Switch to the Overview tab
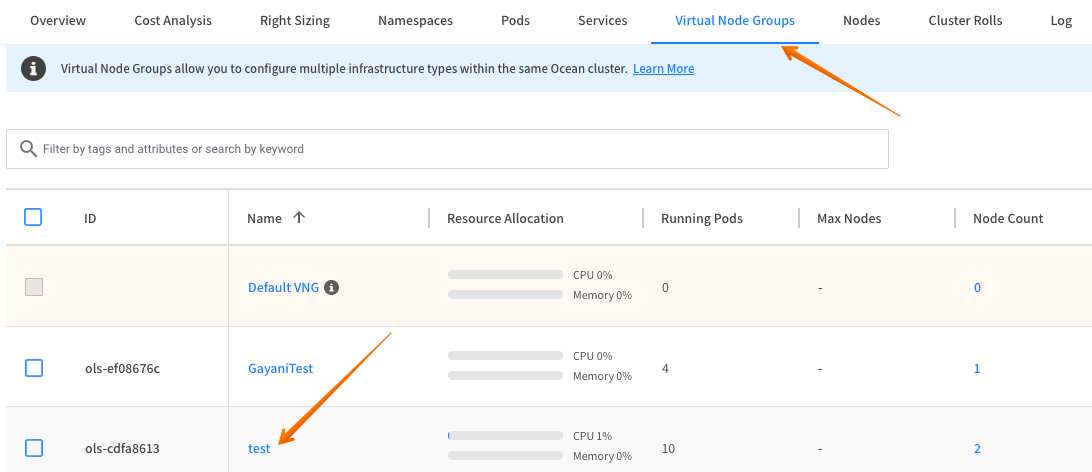 pos(57,21)
